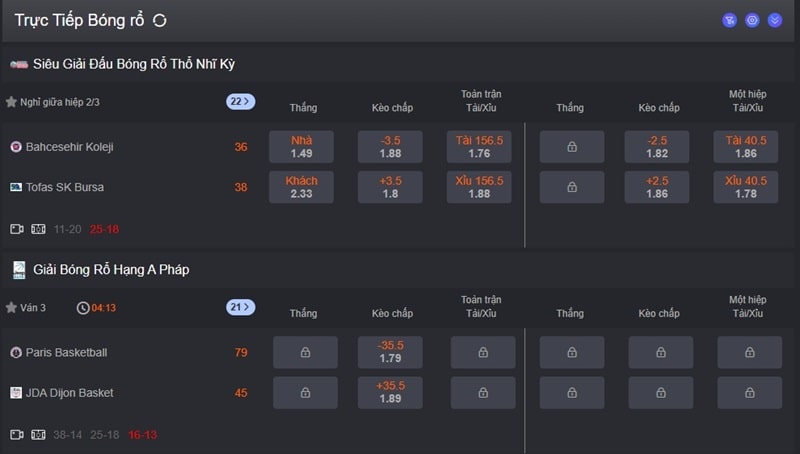Toggle the favorite star for the Paris Basketball match

(x=11, y=308)
